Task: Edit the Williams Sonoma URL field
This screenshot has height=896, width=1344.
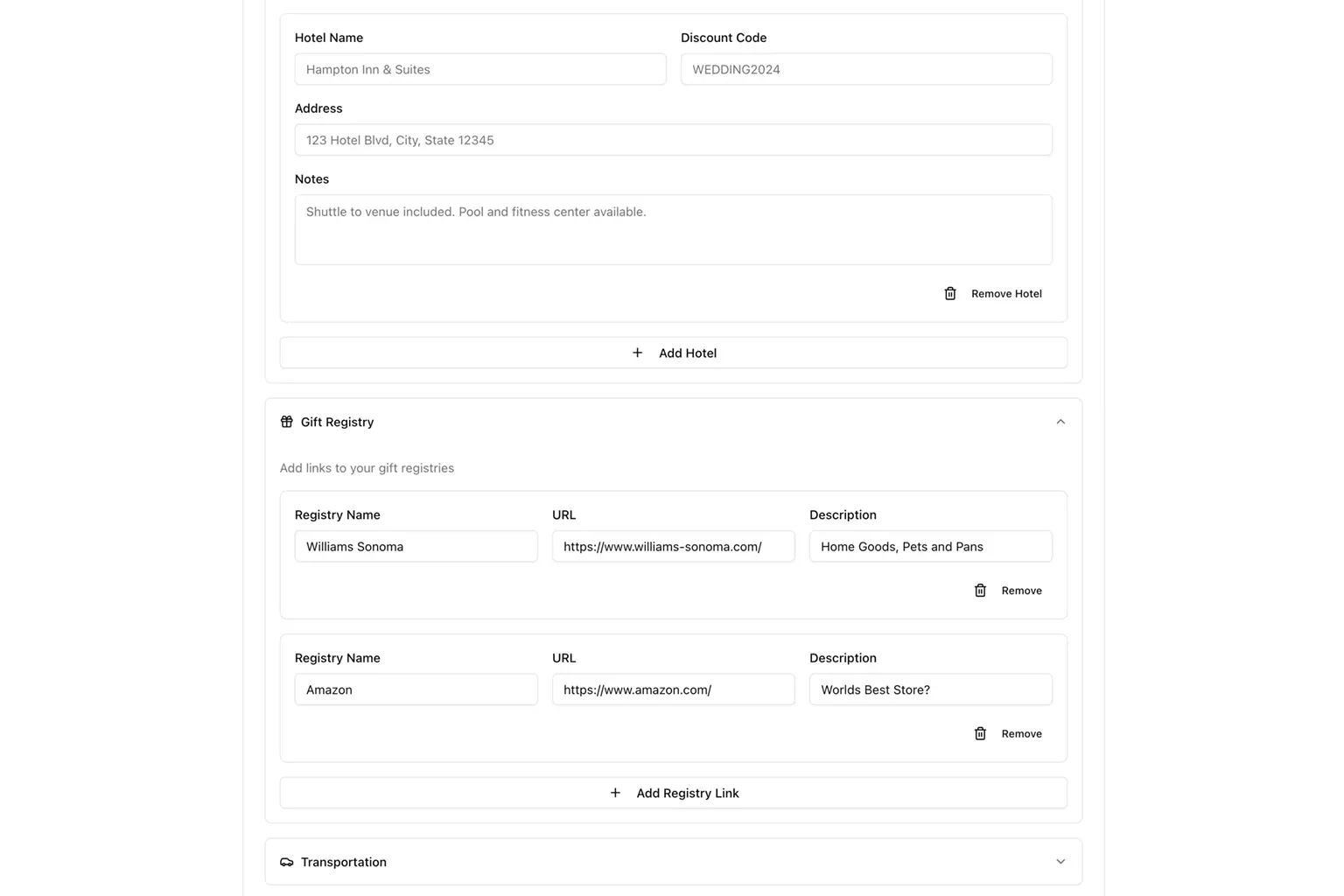Action: point(674,546)
